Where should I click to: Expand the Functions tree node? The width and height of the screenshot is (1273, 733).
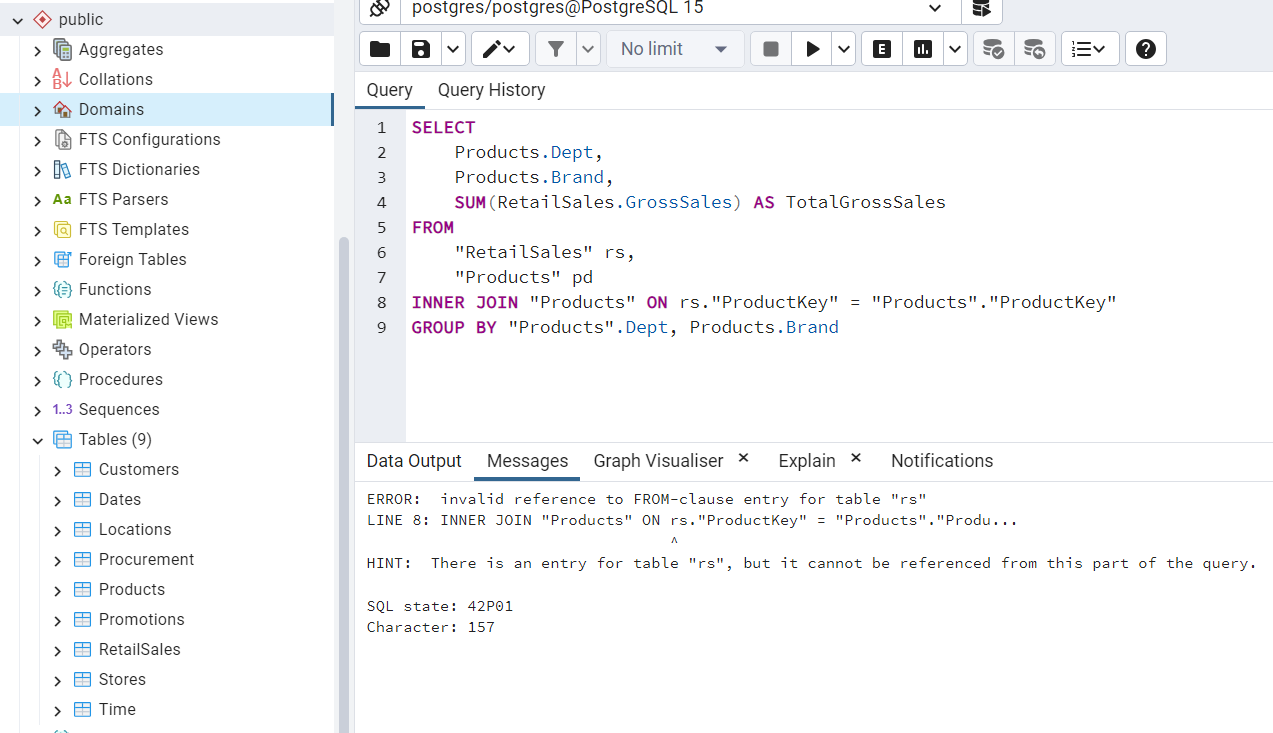pyautogui.click(x=38, y=290)
